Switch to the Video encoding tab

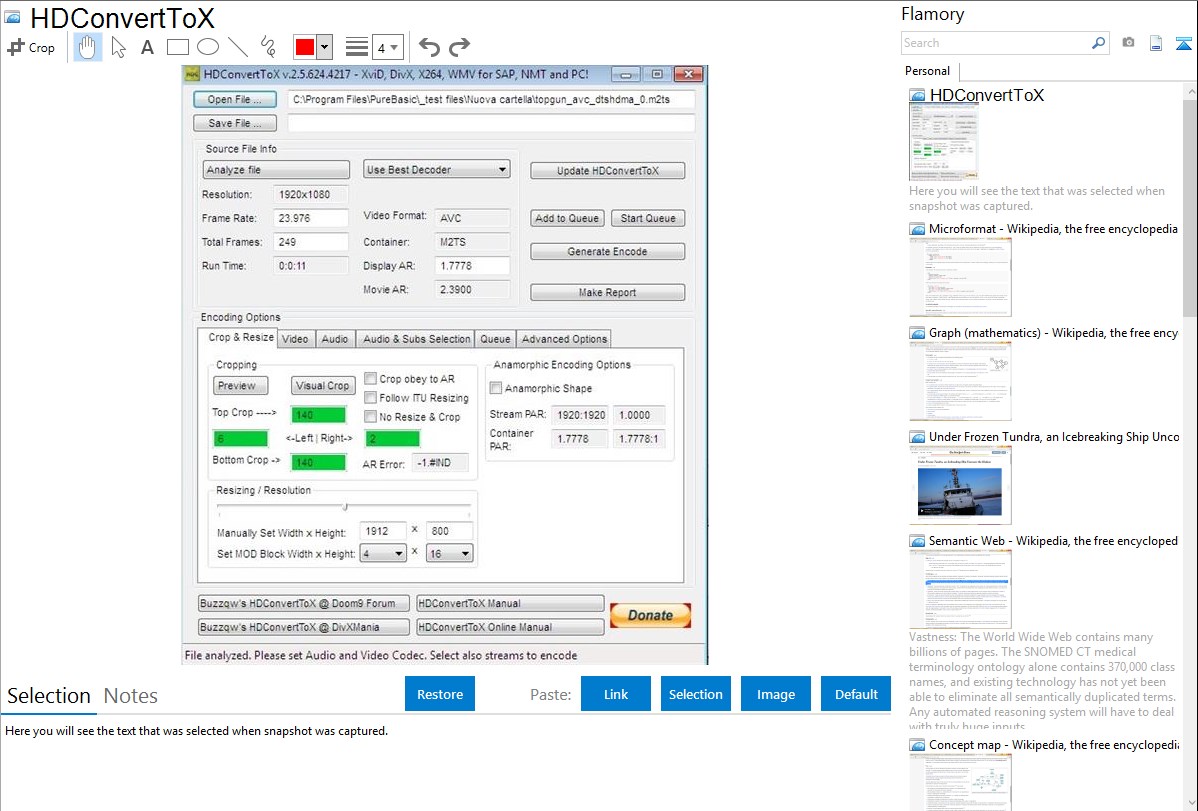[295, 339]
